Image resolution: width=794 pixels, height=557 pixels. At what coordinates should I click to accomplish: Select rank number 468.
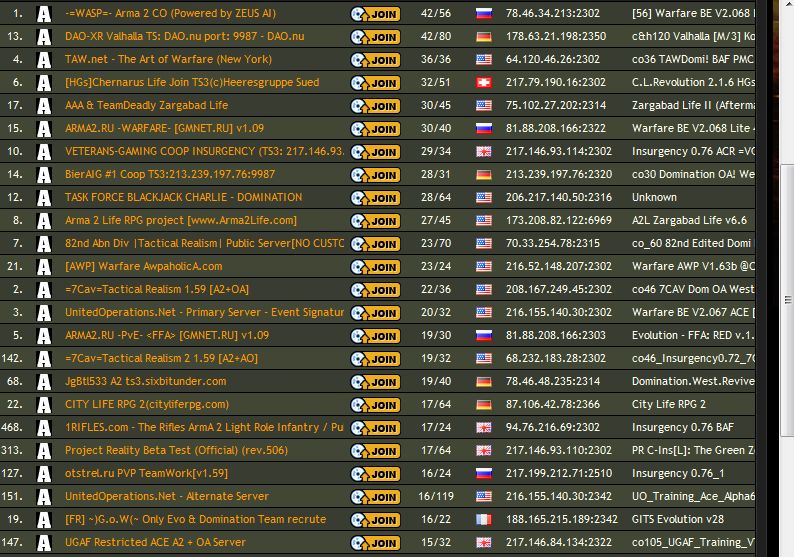pyautogui.click(x=12, y=427)
